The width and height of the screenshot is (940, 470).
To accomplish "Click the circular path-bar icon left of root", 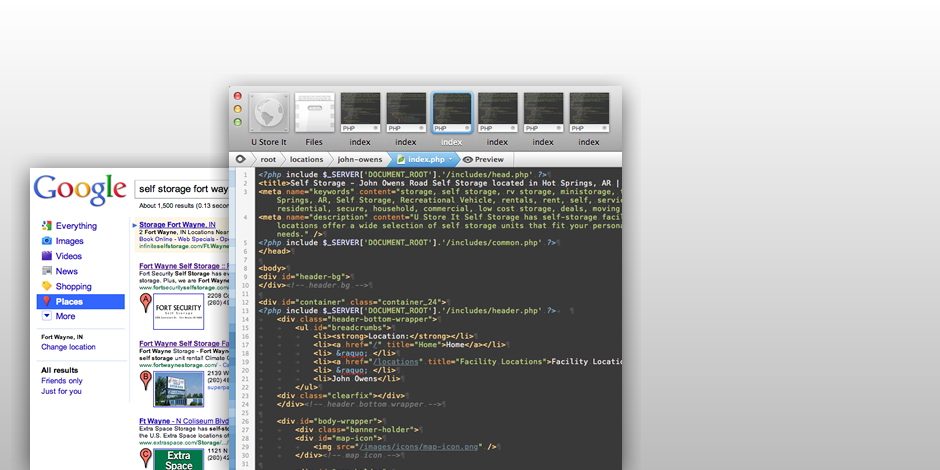I will pos(240,159).
